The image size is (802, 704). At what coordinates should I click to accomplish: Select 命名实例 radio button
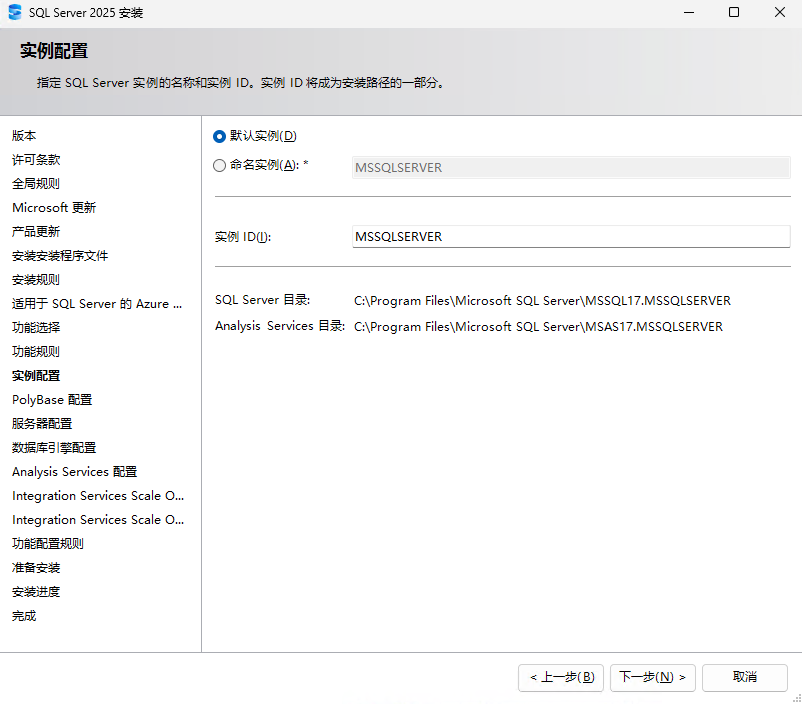click(219, 165)
